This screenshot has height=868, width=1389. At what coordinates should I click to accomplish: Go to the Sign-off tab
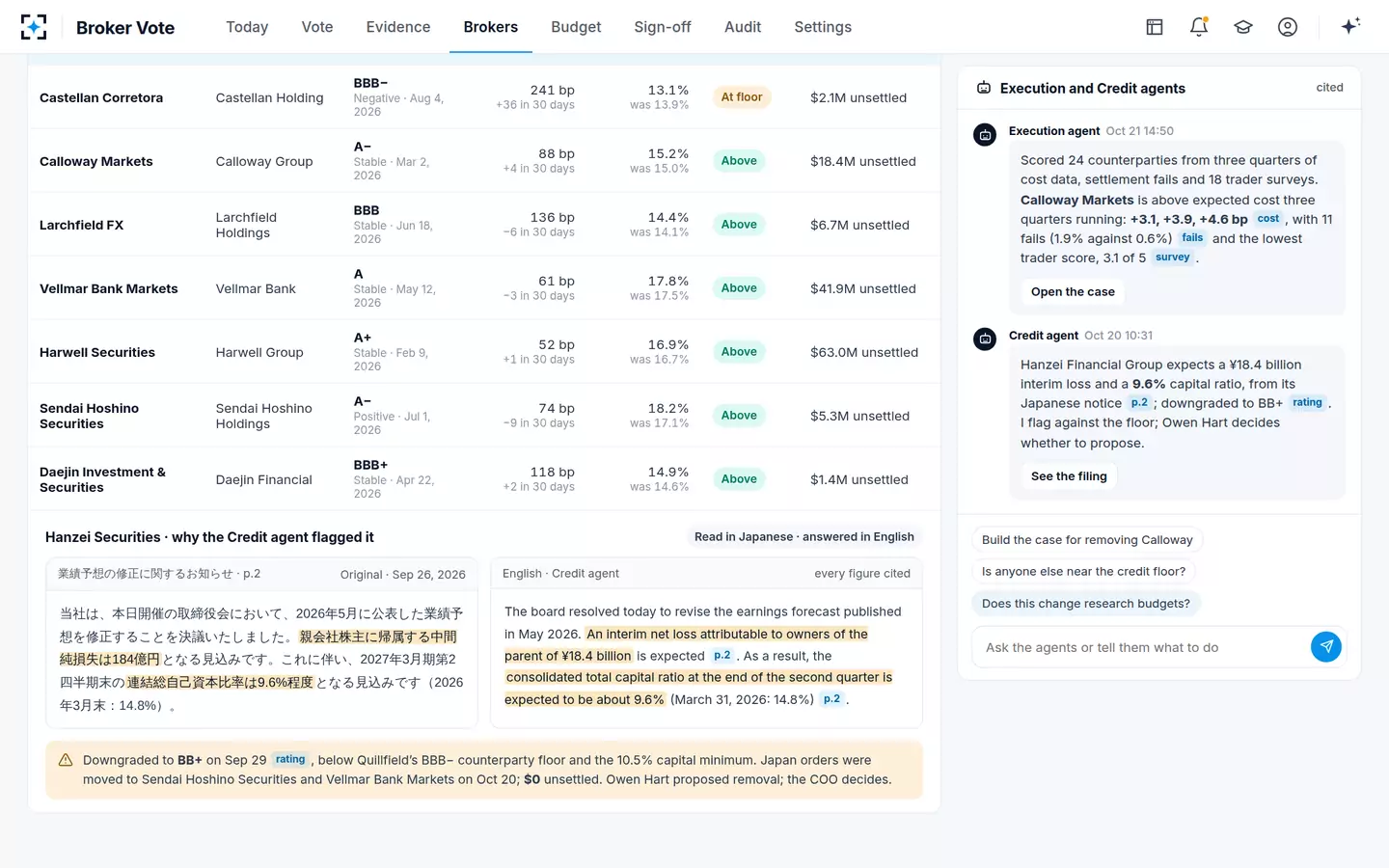[x=663, y=27]
